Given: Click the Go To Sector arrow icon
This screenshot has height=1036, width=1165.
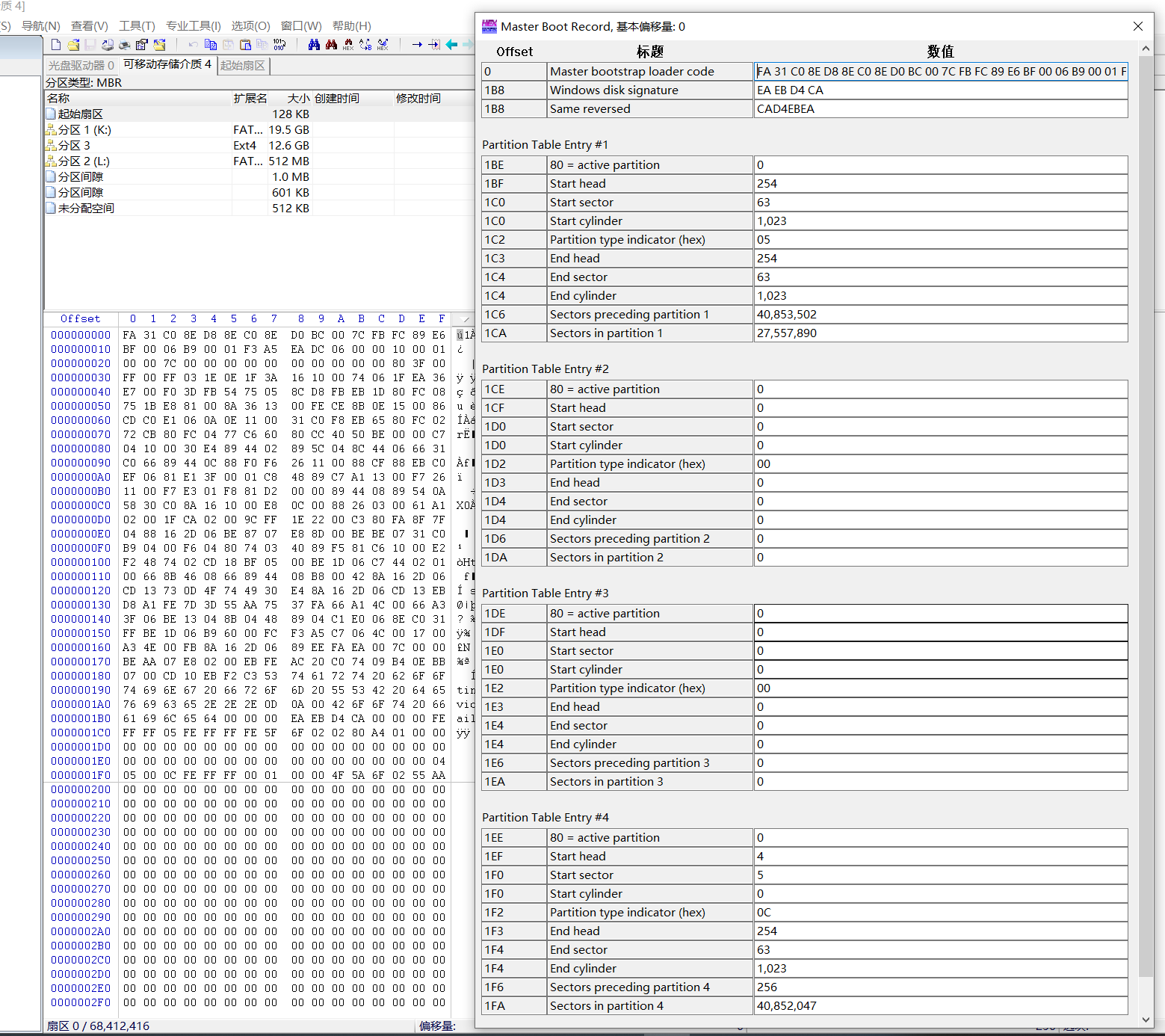Looking at the screenshot, I should coord(434,45).
